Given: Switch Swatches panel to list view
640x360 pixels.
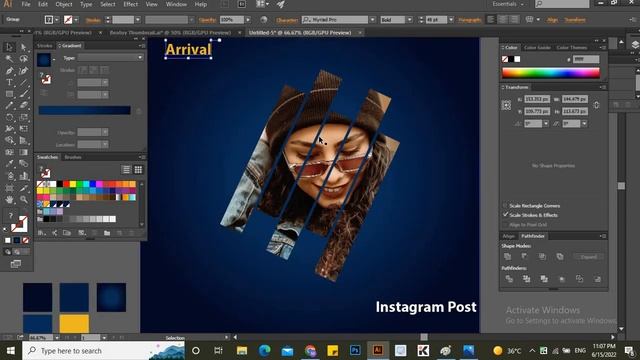Looking at the screenshot, I should point(126,169).
